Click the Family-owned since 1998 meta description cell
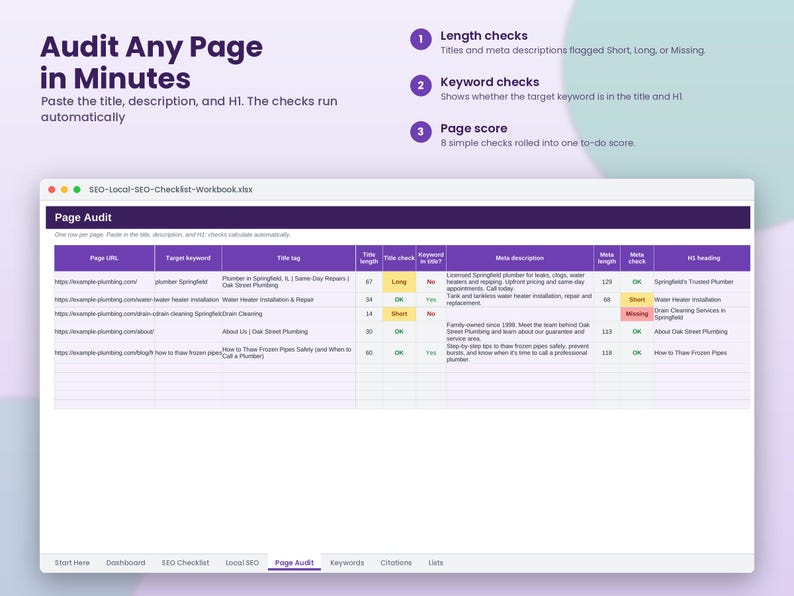794x596 pixels. click(520, 332)
